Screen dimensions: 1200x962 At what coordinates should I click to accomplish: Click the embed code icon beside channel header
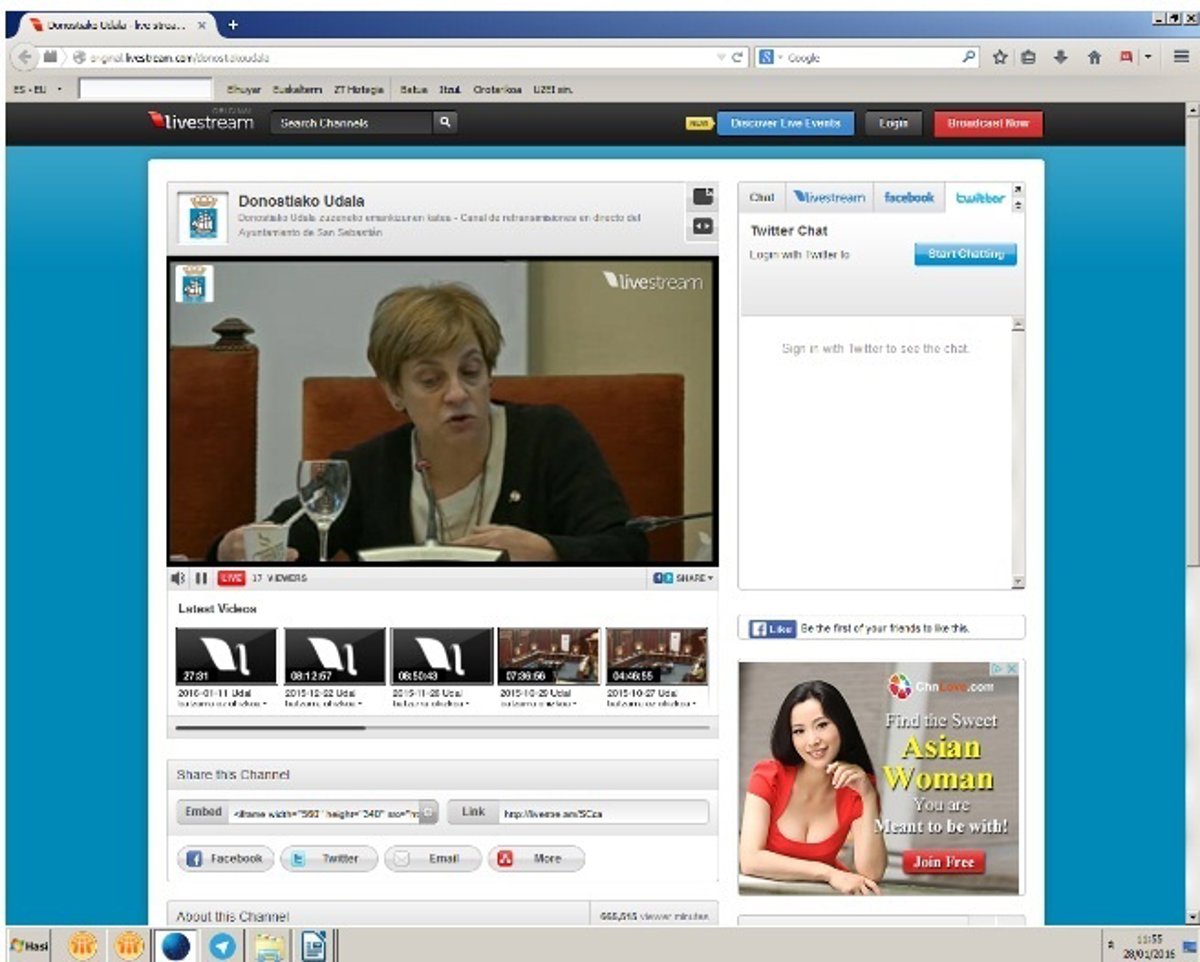tap(703, 227)
